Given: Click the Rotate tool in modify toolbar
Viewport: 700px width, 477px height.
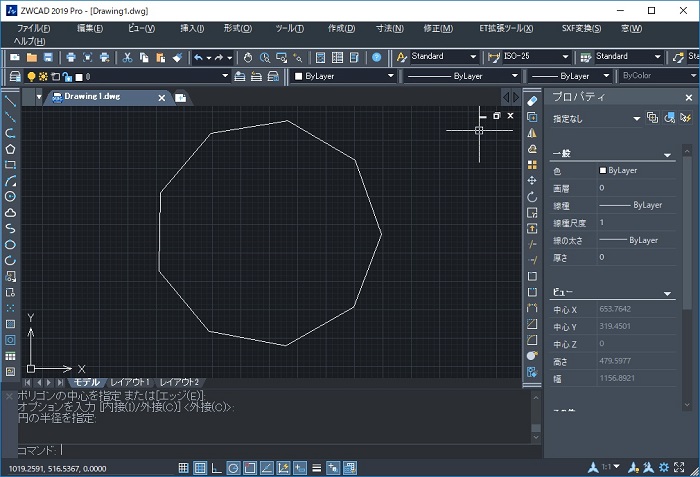Looking at the screenshot, I should (532, 197).
